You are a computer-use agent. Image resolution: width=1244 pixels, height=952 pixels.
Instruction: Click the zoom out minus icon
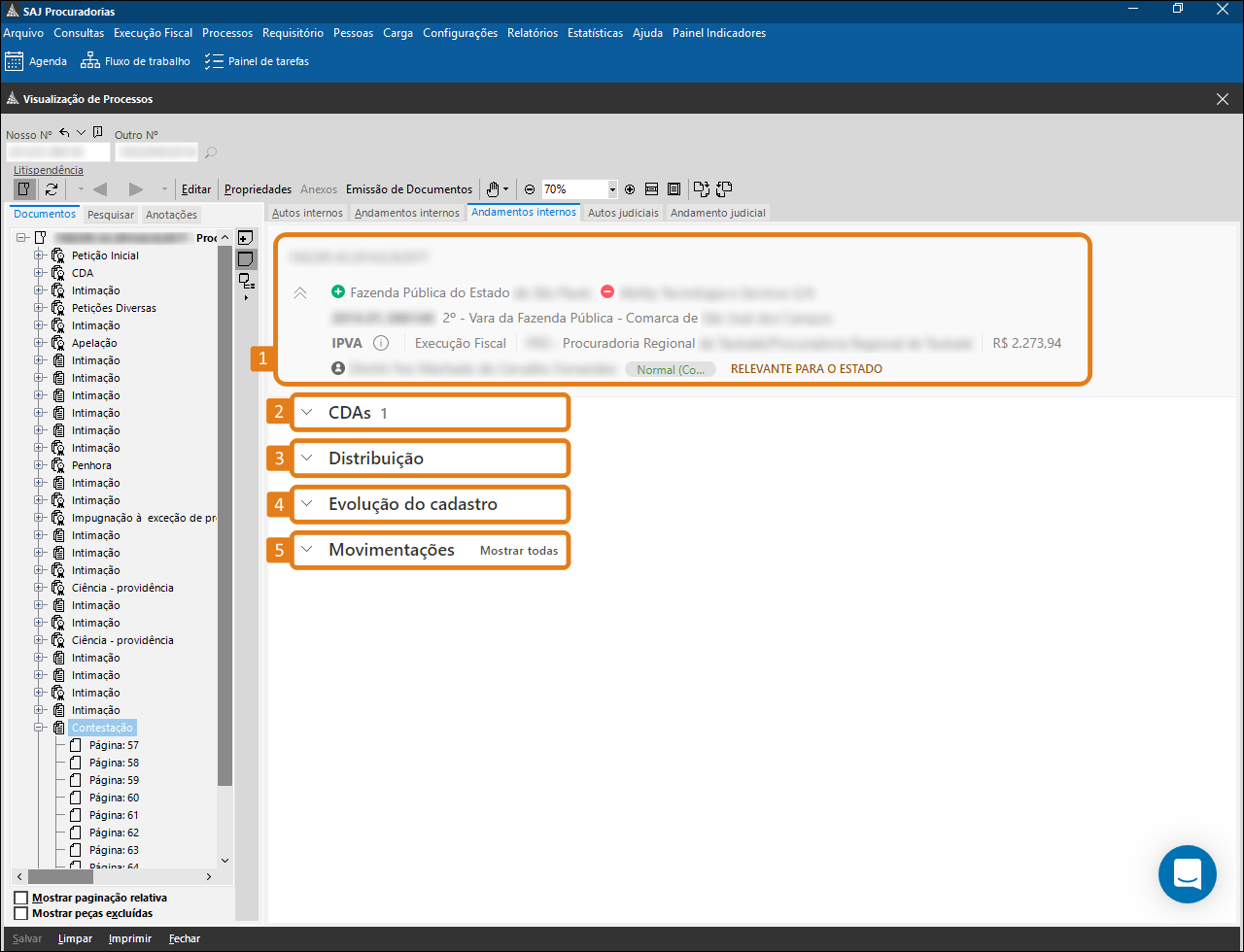point(530,189)
